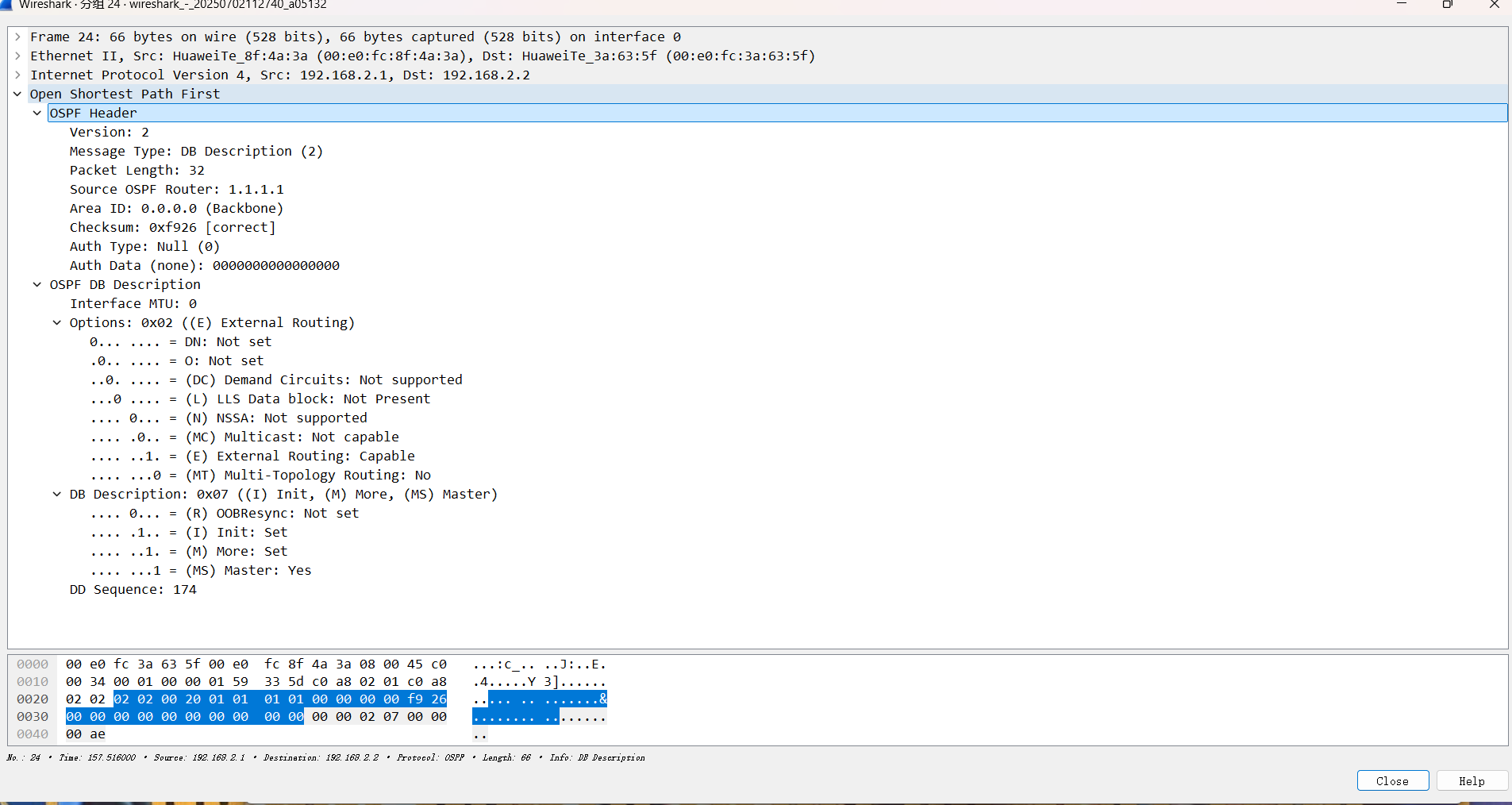This screenshot has width=1512, height=805.
Task: Select the Area ID: 0.0.0.0 row
Action: [176, 208]
